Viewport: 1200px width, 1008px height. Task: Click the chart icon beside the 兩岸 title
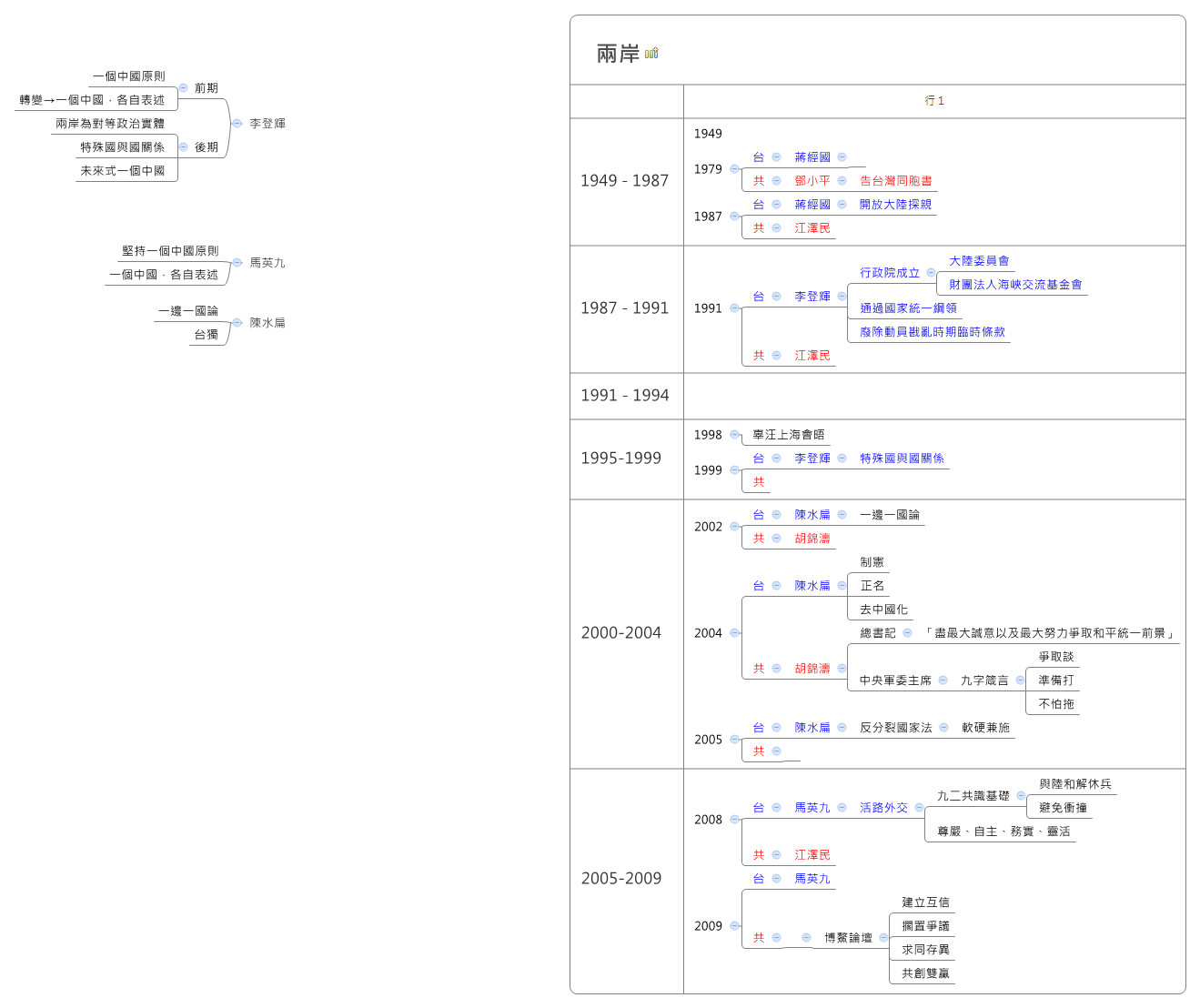pos(650,53)
